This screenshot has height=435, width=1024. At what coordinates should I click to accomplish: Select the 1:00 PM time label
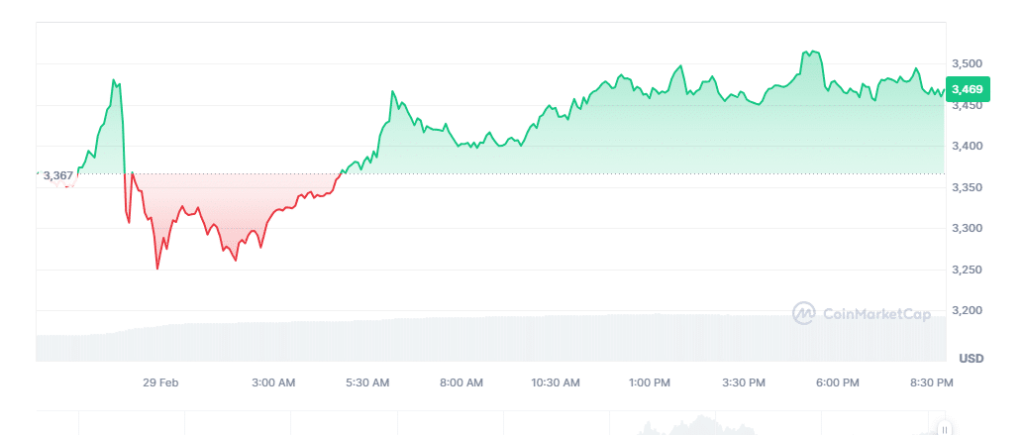[x=649, y=382]
